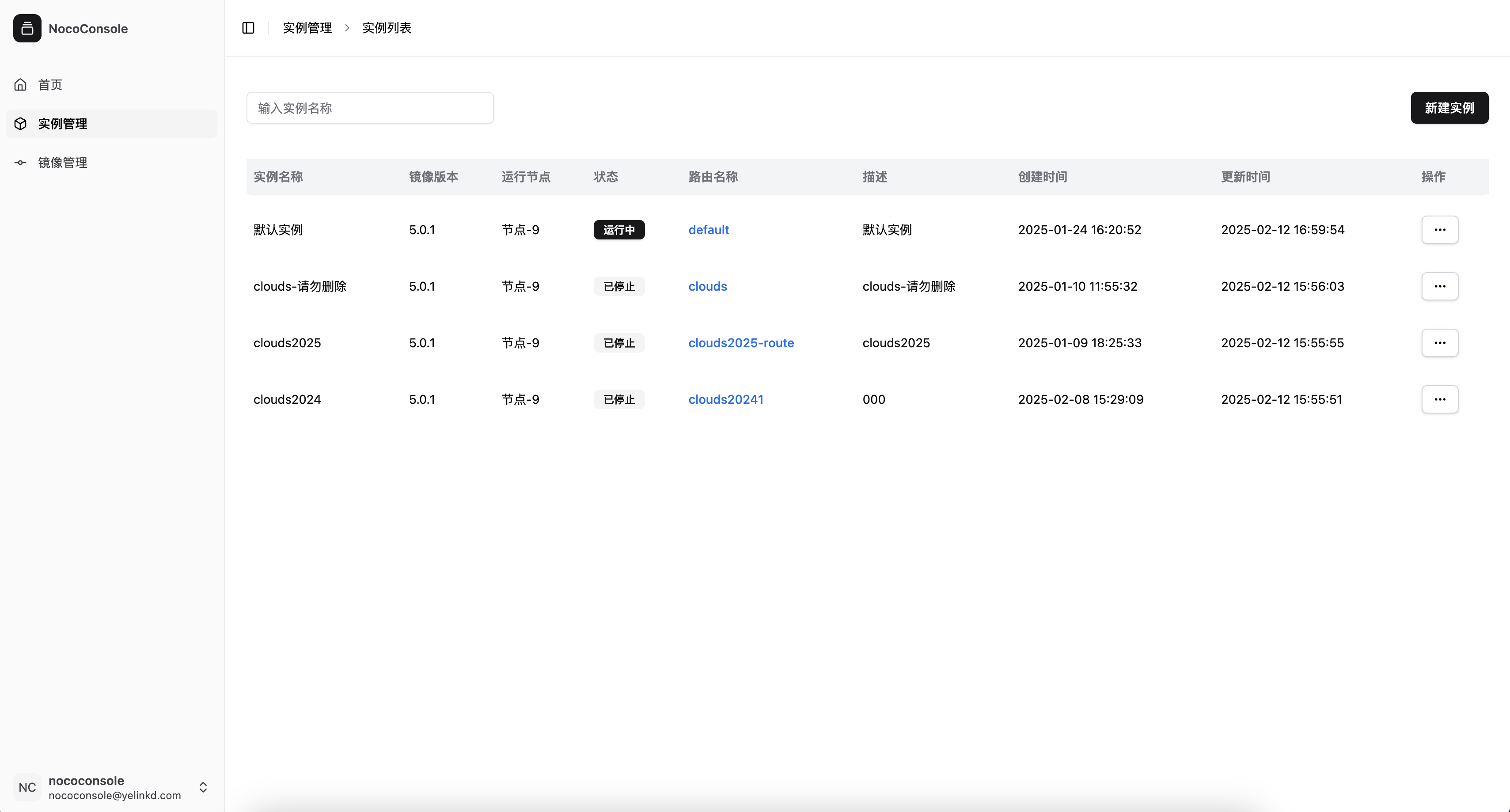The height and width of the screenshot is (812, 1510).
Task: Click the 镜像管理 commit-style icon
Action: point(20,163)
